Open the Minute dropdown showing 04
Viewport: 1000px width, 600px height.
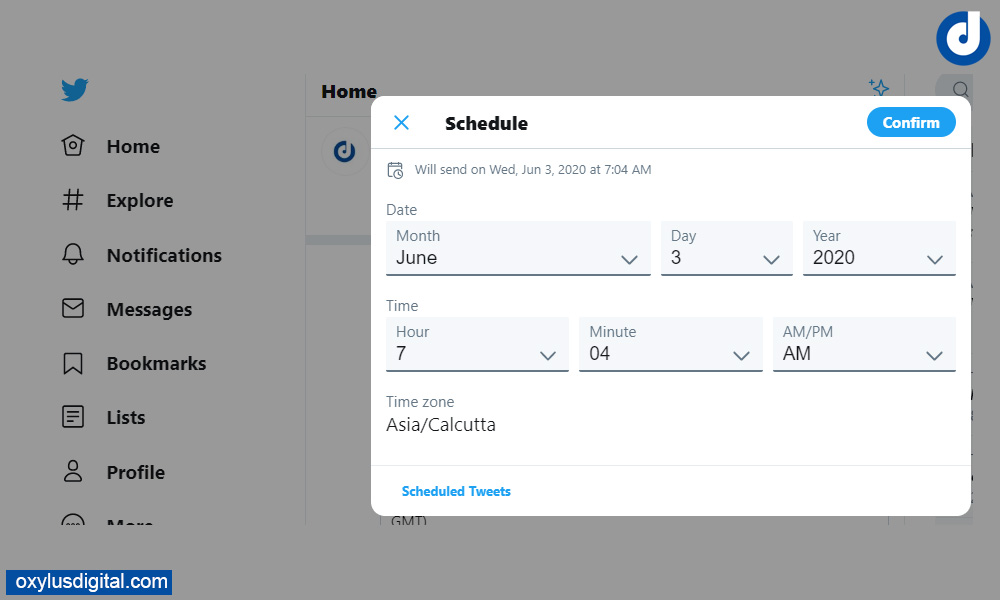pos(670,344)
